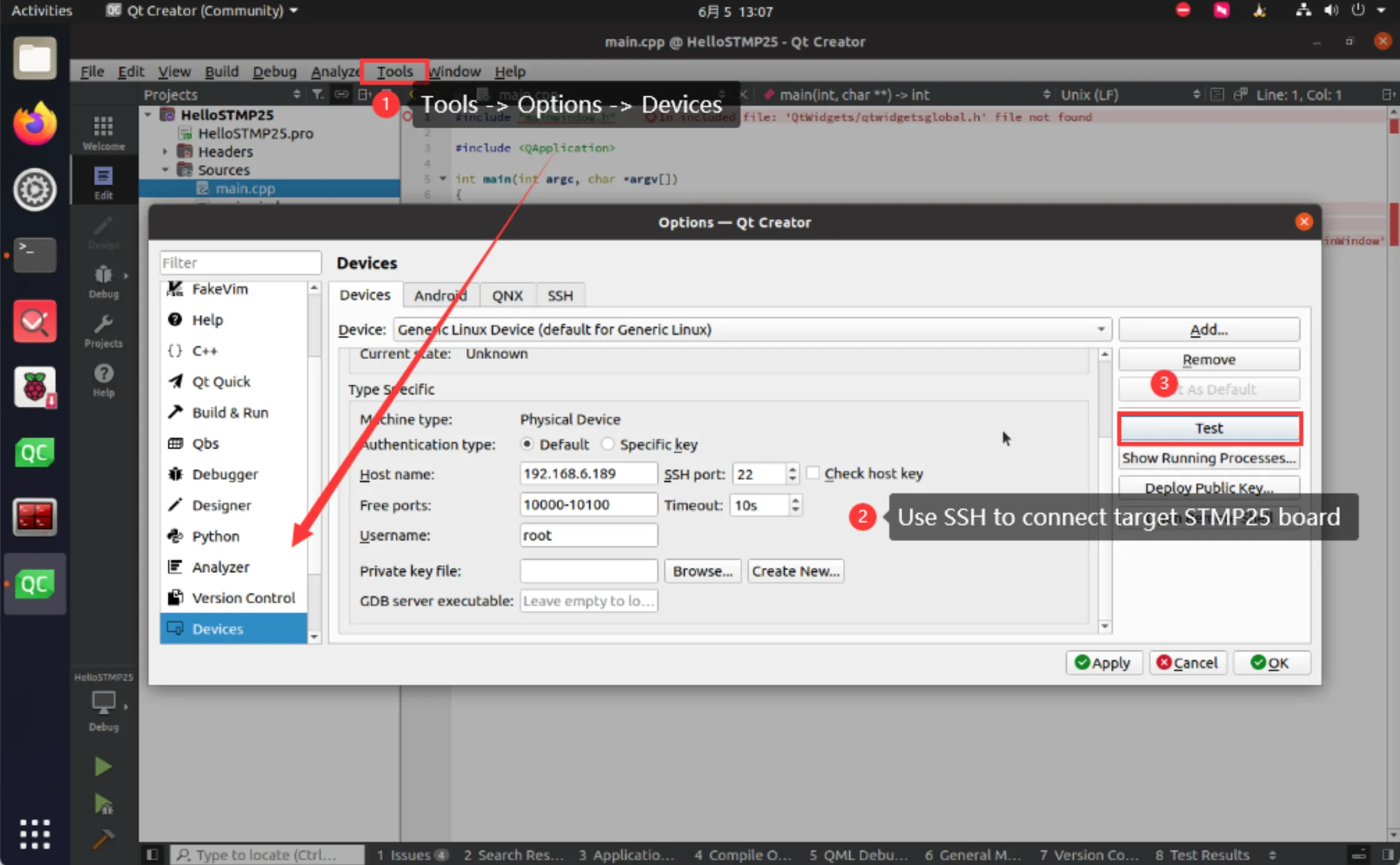
Task: Open Raspberry Pi Imager from dock
Action: [35, 387]
